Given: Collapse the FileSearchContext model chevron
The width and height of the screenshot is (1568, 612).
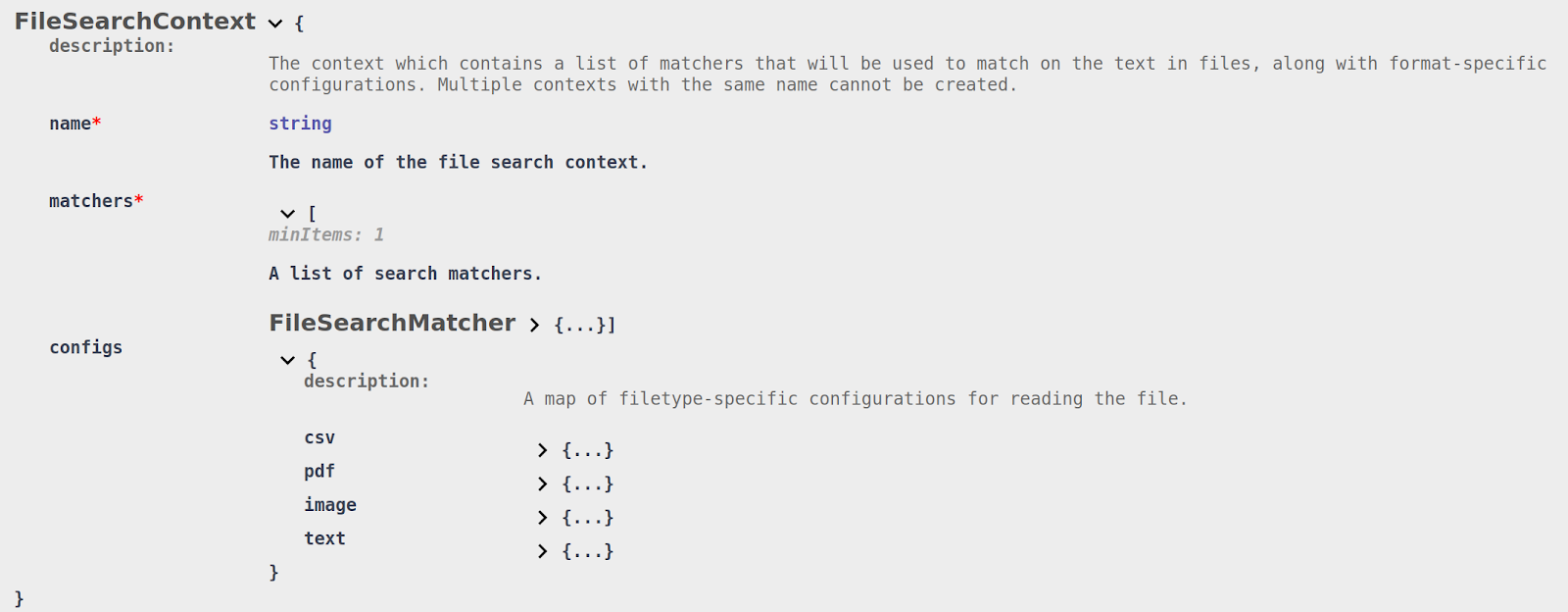Looking at the screenshot, I should pyautogui.click(x=275, y=24).
